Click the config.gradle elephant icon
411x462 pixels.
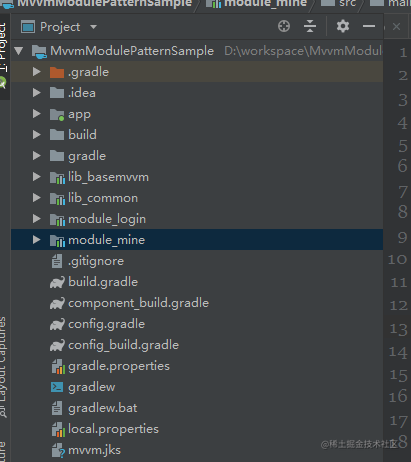[57, 324]
